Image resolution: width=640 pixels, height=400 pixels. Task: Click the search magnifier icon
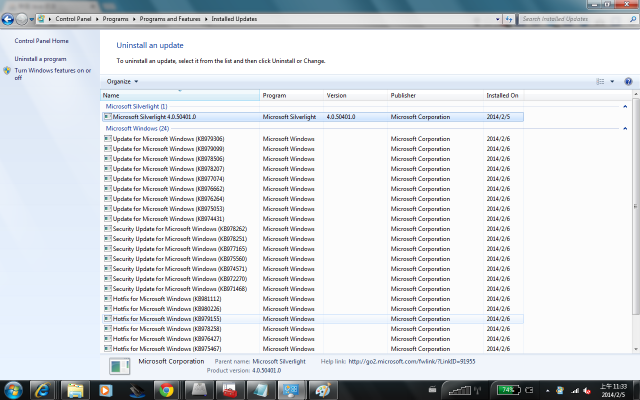633,19
